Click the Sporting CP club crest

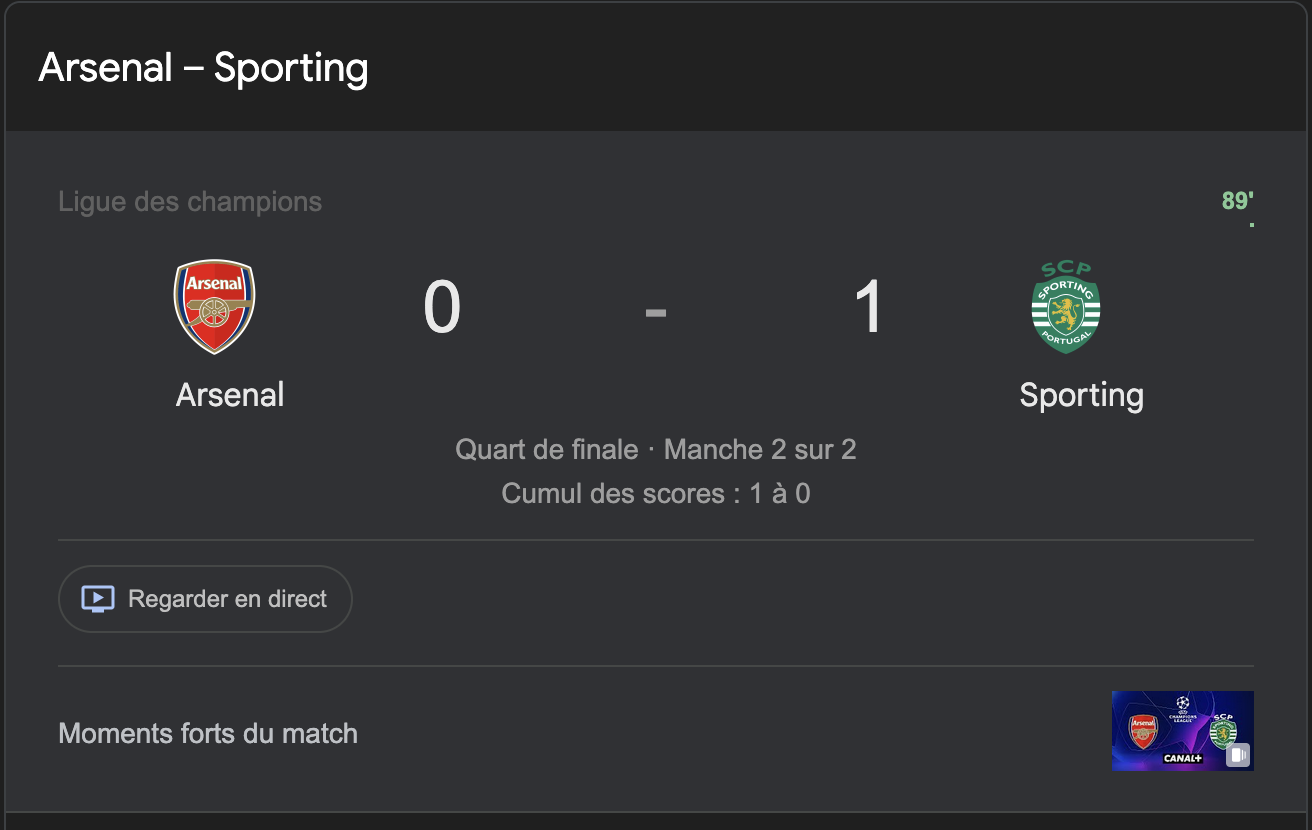point(1066,306)
